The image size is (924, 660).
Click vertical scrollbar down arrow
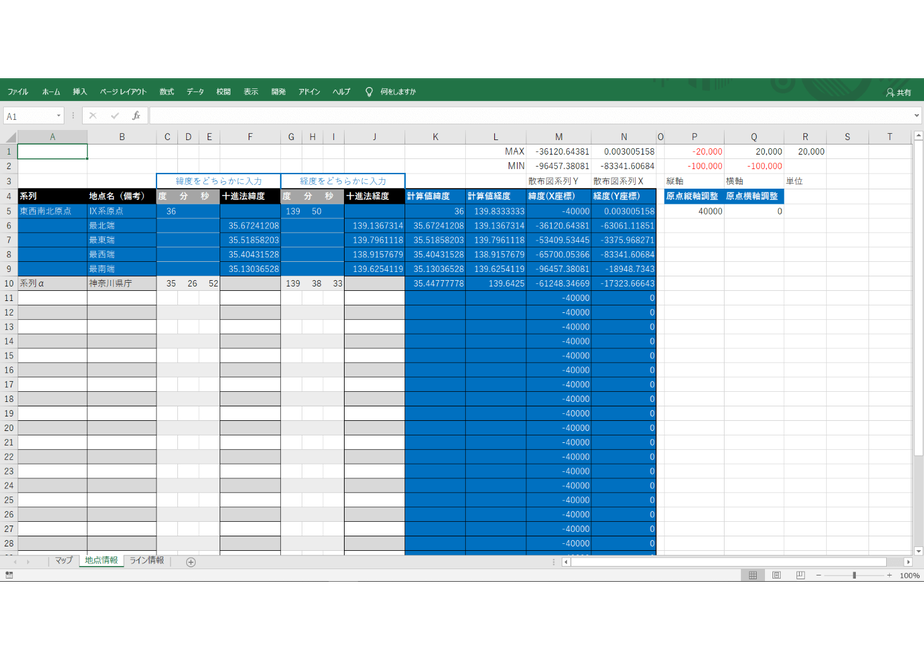[918, 551]
